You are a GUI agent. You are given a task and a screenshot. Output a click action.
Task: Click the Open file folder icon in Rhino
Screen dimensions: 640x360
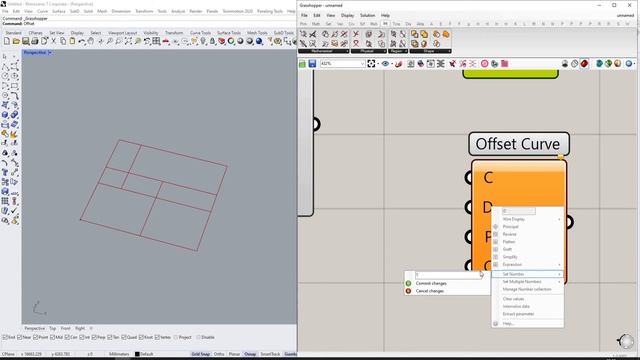(x=16, y=41)
